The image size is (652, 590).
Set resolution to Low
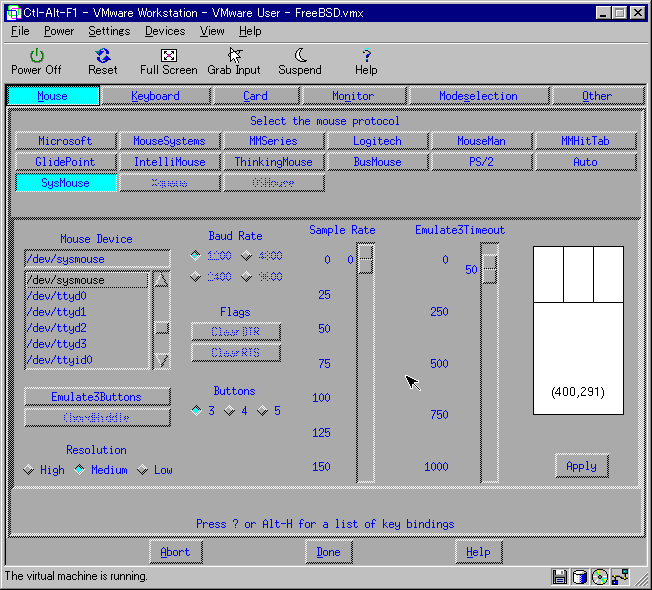(142, 469)
